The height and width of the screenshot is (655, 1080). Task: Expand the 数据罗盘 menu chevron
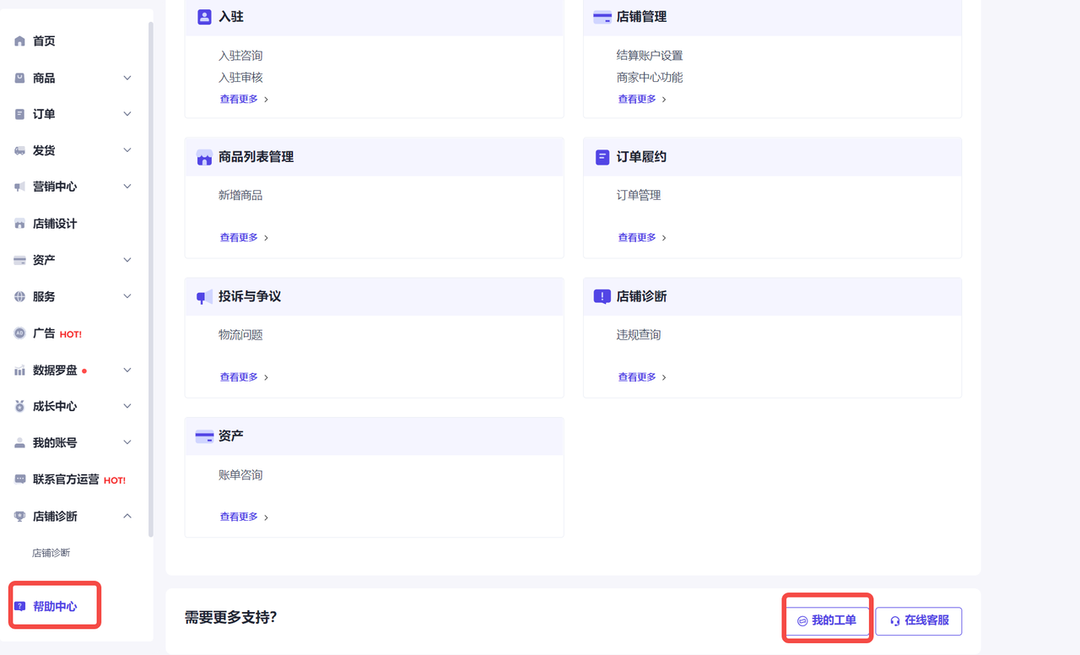(x=127, y=370)
